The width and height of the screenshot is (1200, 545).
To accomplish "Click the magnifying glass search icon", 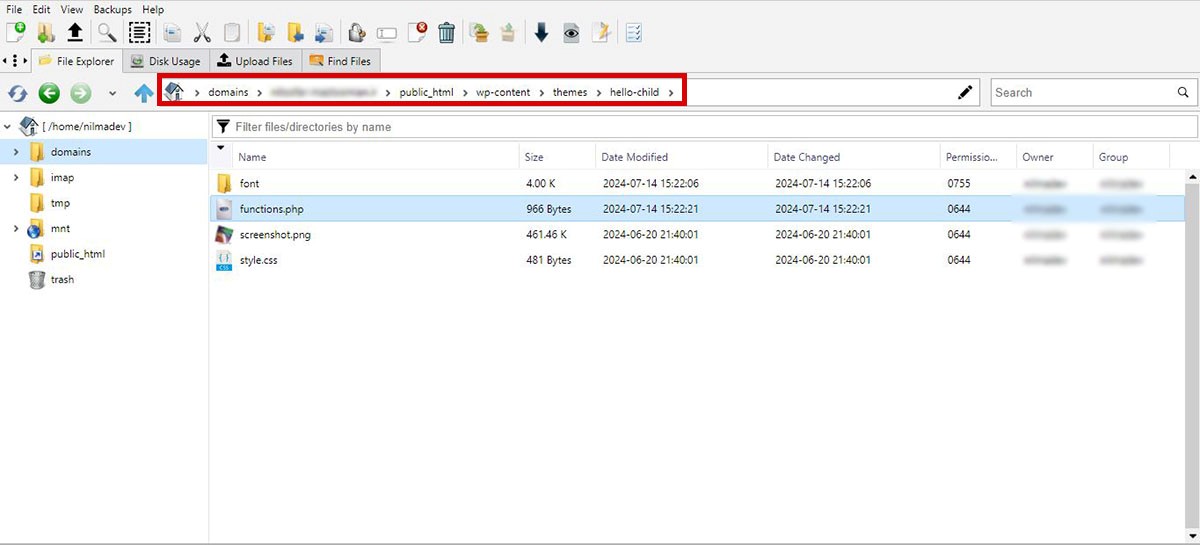I will click(x=106, y=32).
